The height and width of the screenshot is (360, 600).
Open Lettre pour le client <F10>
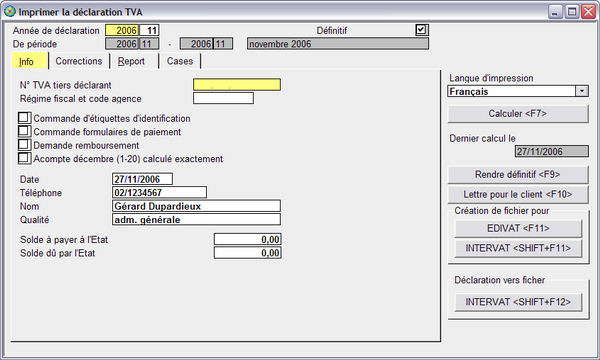point(518,194)
